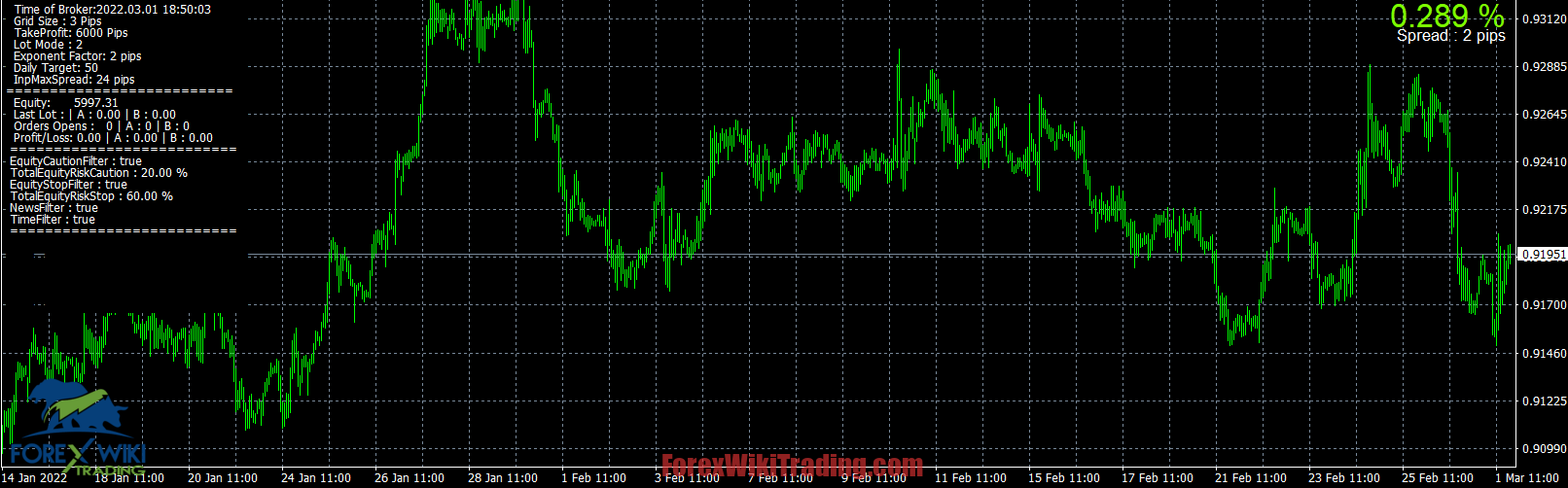This screenshot has width=1568, height=488.
Task: Click 'EquityCautionFilter : true' text
Action: click(x=76, y=161)
